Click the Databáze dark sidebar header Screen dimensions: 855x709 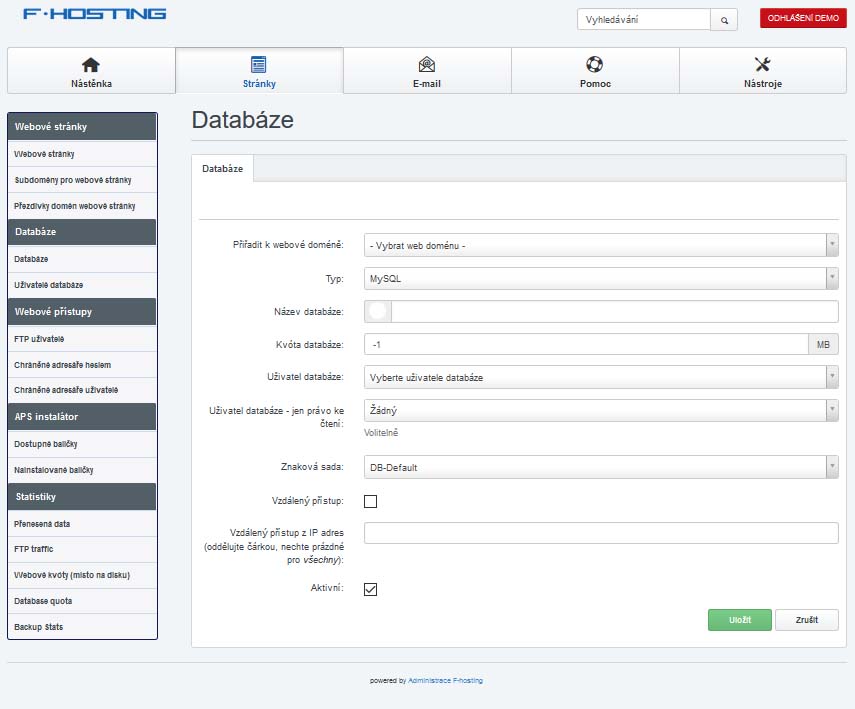coord(82,232)
